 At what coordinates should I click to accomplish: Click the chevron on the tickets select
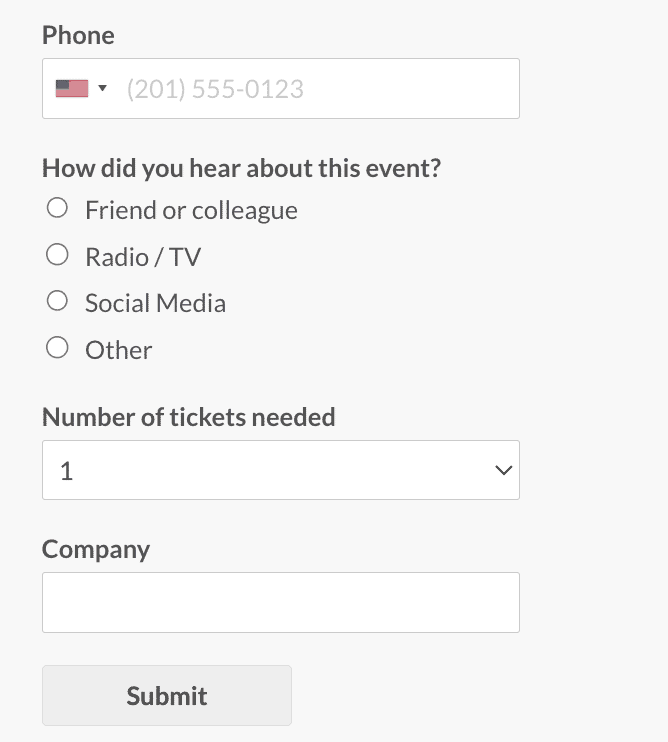point(504,470)
